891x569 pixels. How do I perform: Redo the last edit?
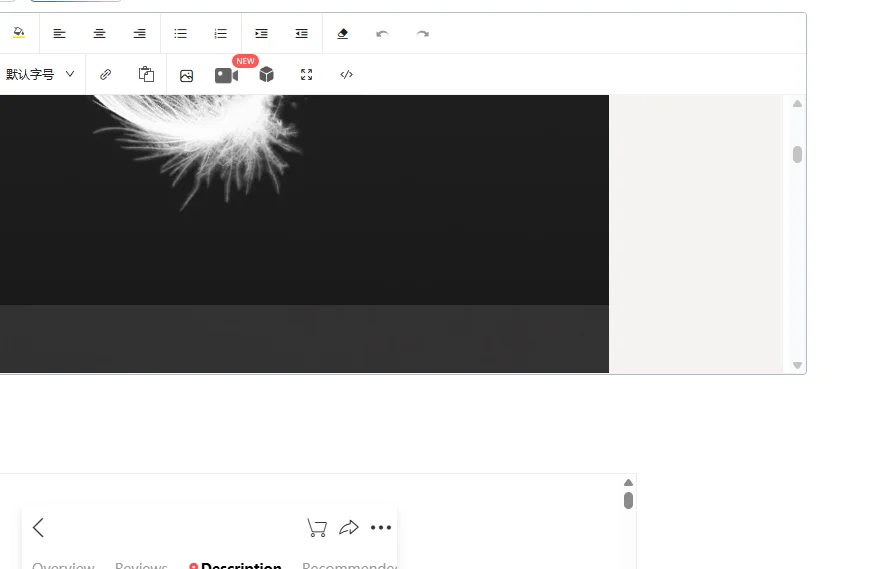(422, 34)
